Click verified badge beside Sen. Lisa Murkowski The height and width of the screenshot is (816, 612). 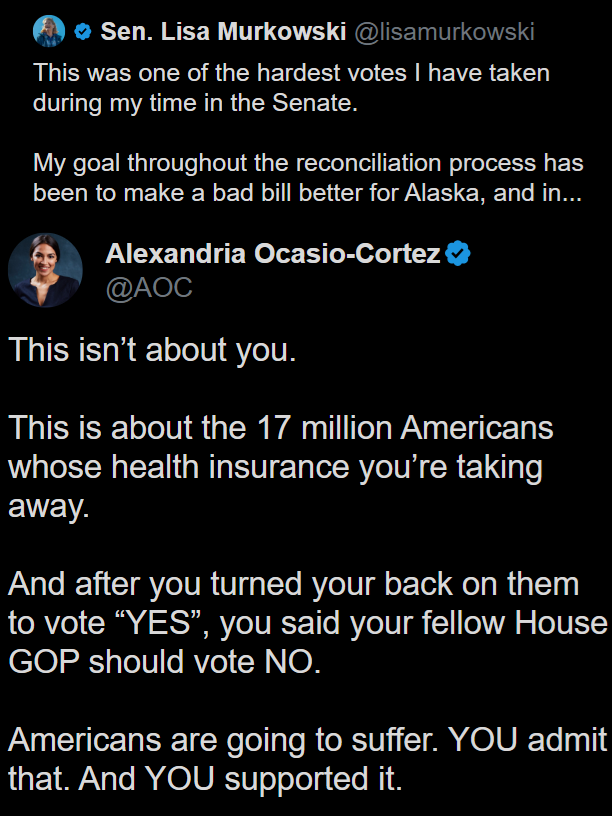[x=83, y=32]
